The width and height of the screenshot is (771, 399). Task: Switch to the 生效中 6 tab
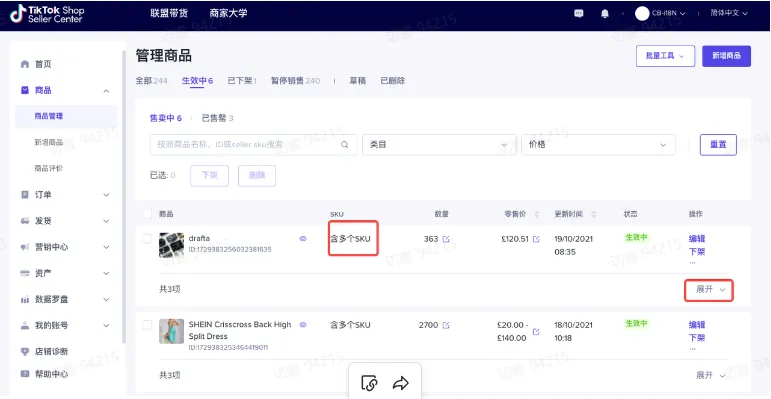pos(197,81)
